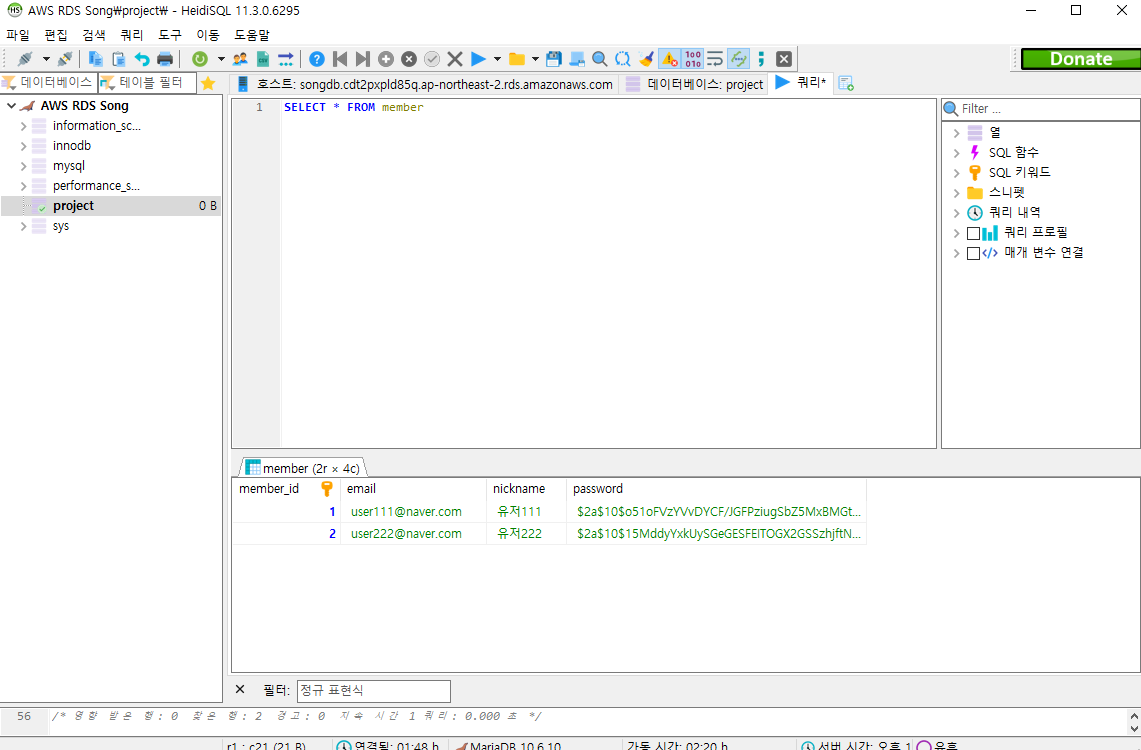Click the green Donate button
Image resolution: width=1141 pixels, height=750 pixels.
(1081, 59)
